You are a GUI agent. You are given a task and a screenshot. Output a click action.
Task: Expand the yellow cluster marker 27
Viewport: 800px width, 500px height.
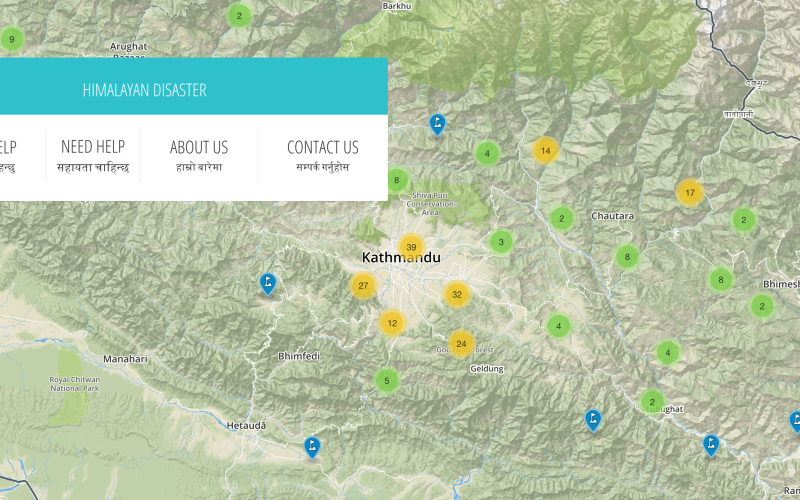click(363, 286)
